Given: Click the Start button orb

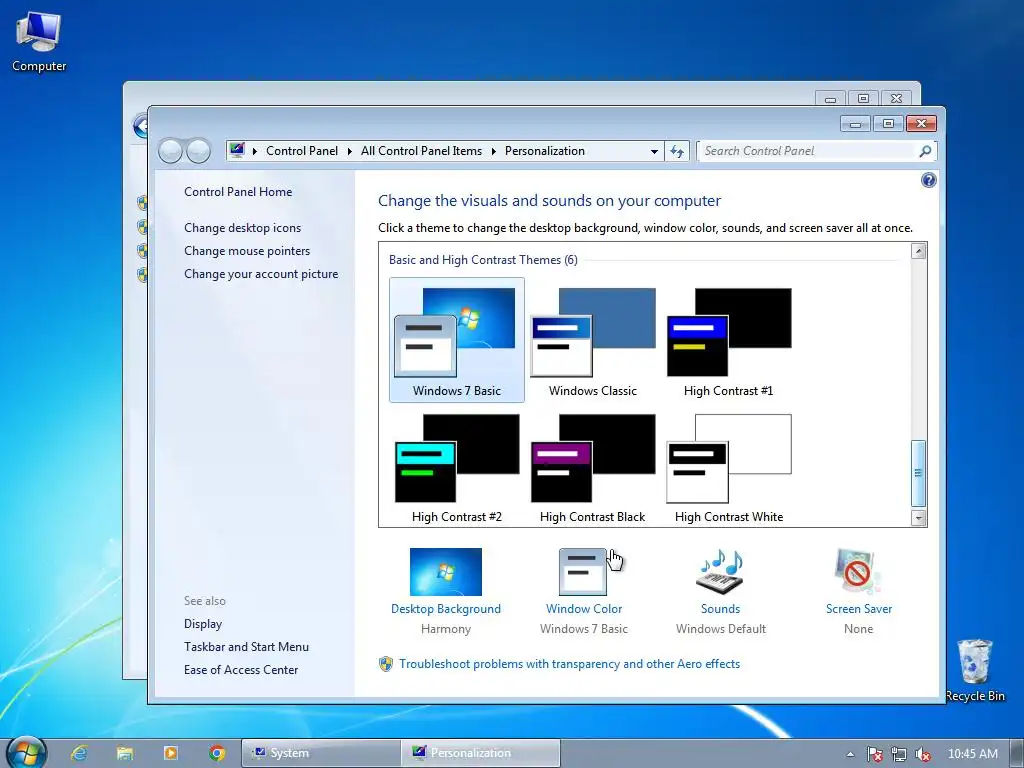Looking at the screenshot, I should click(x=26, y=752).
